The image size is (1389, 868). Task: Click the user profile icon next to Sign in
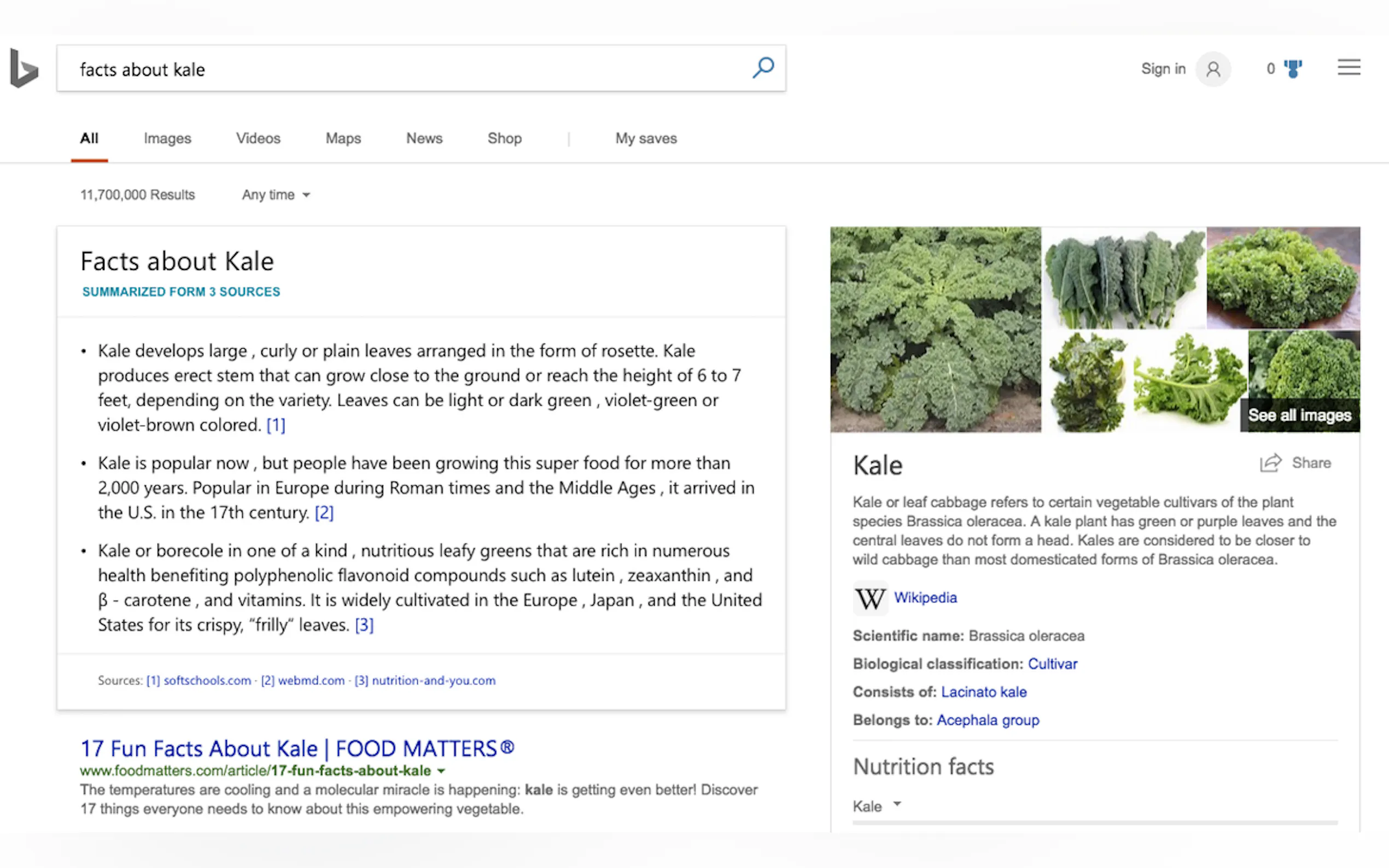(1213, 69)
